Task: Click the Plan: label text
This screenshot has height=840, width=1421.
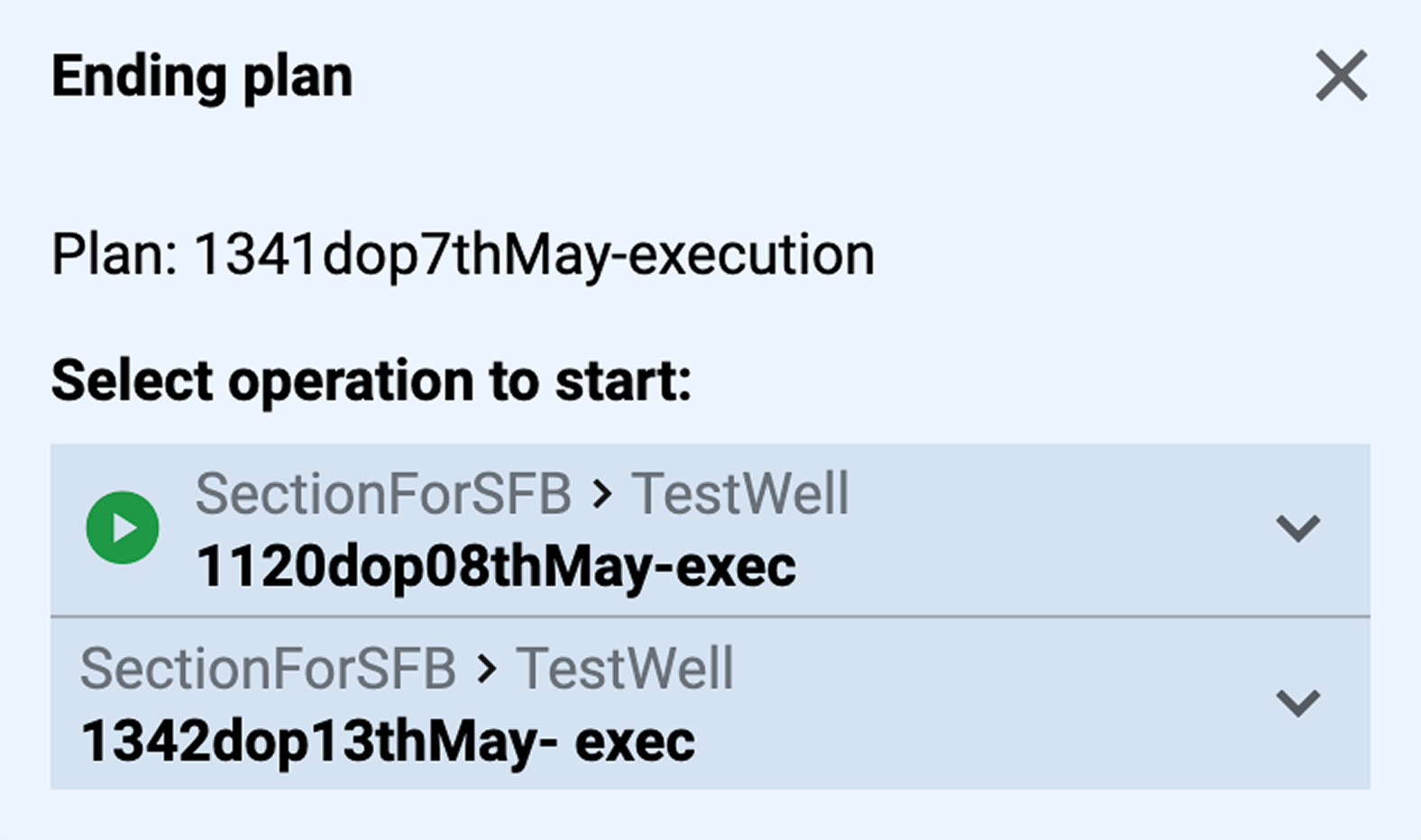Action: (x=115, y=254)
